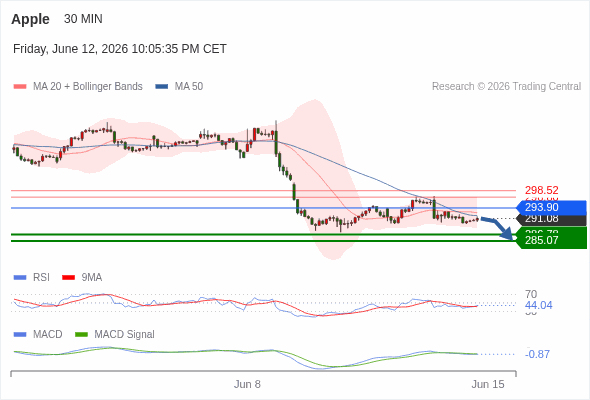Click the MA 20 Bollinger Bands red swatch

coord(20,87)
